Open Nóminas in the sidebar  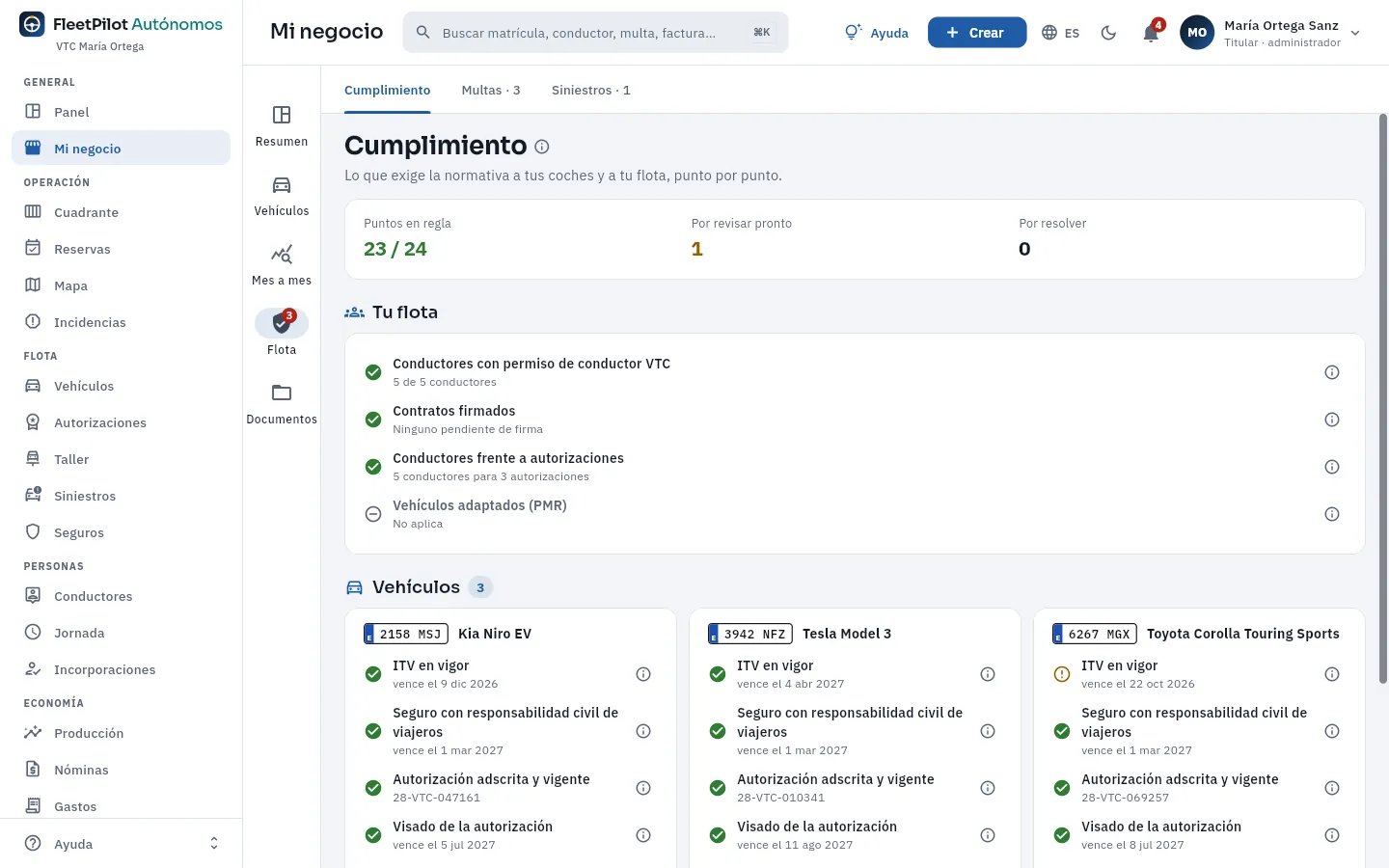[x=121, y=770]
